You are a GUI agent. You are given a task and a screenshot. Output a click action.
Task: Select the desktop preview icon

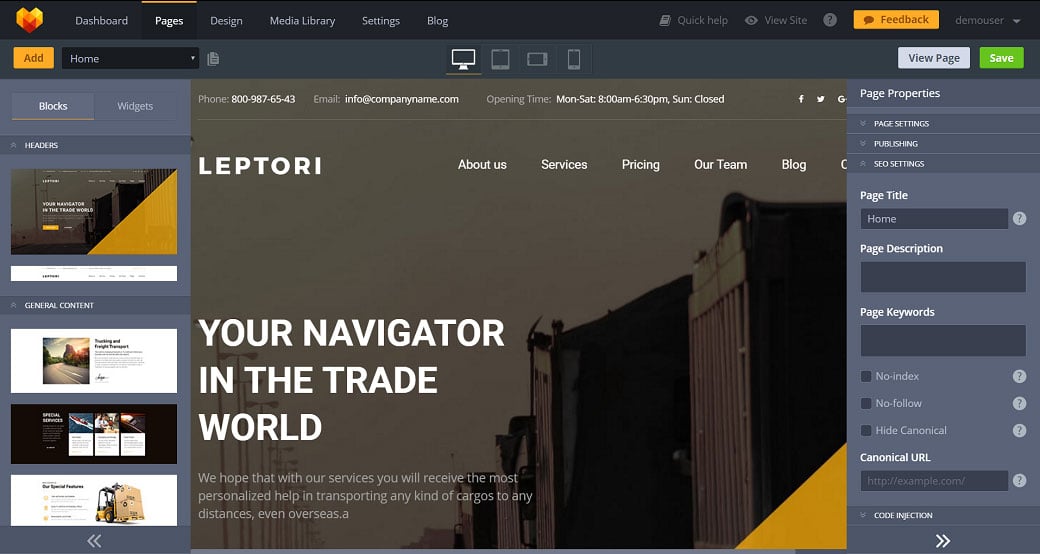(x=463, y=59)
